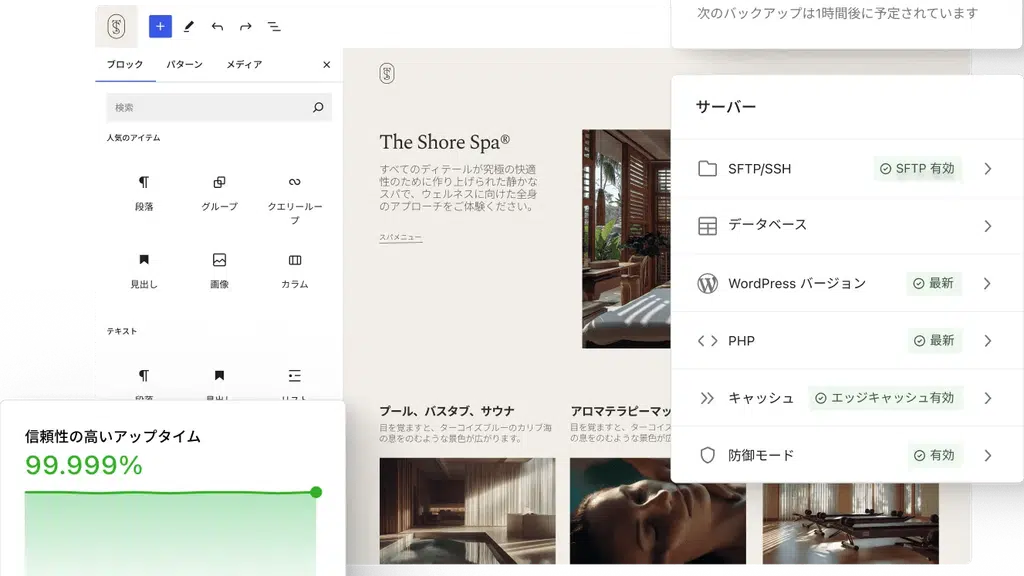Image resolution: width=1024 pixels, height=576 pixels.
Task: Click the undo arrow icon
Action: coord(217,27)
